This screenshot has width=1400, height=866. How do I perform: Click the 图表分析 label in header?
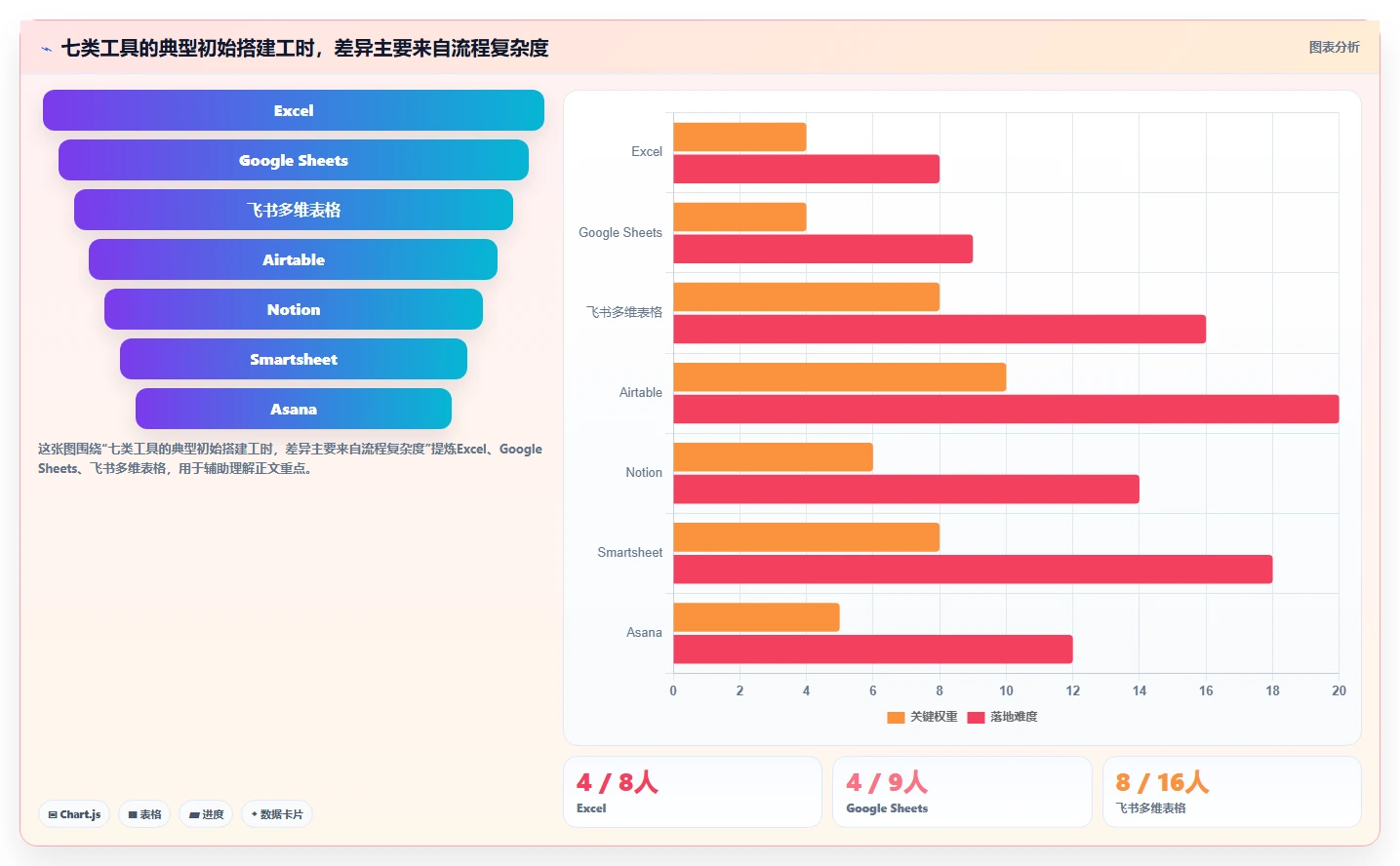(x=1334, y=47)
